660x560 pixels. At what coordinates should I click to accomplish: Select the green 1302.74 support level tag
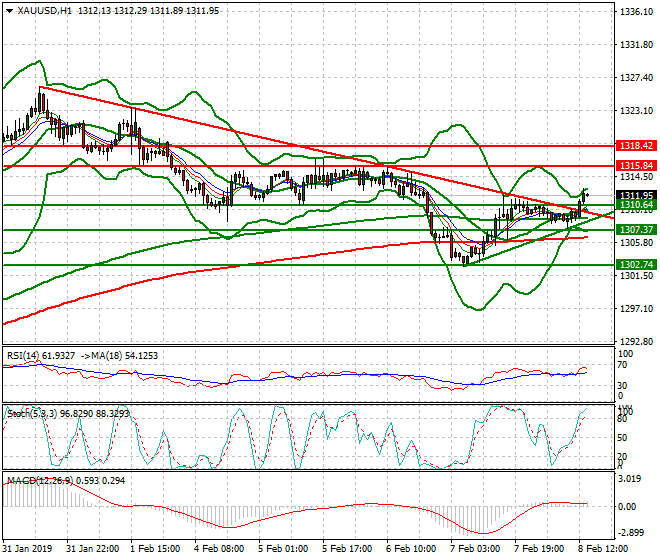[636, 264]
